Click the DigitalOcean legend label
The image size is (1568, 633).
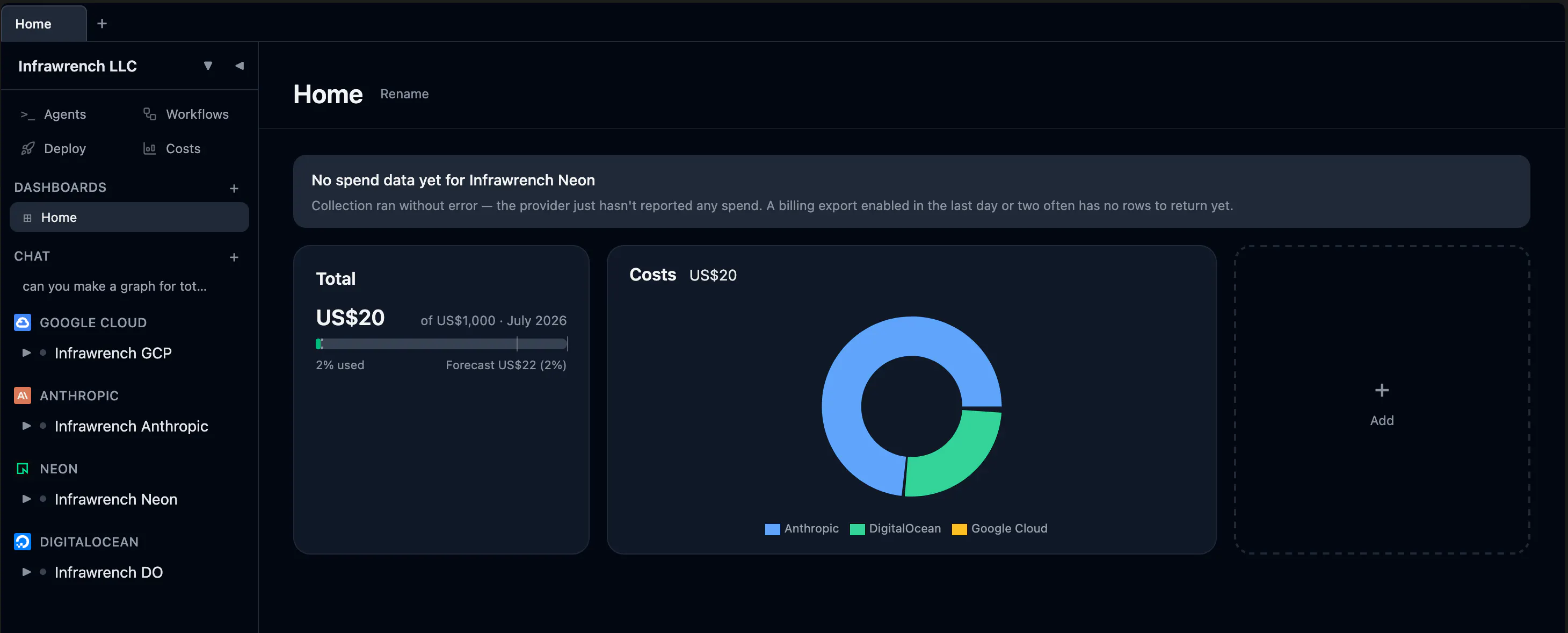(x=904, y=529)
